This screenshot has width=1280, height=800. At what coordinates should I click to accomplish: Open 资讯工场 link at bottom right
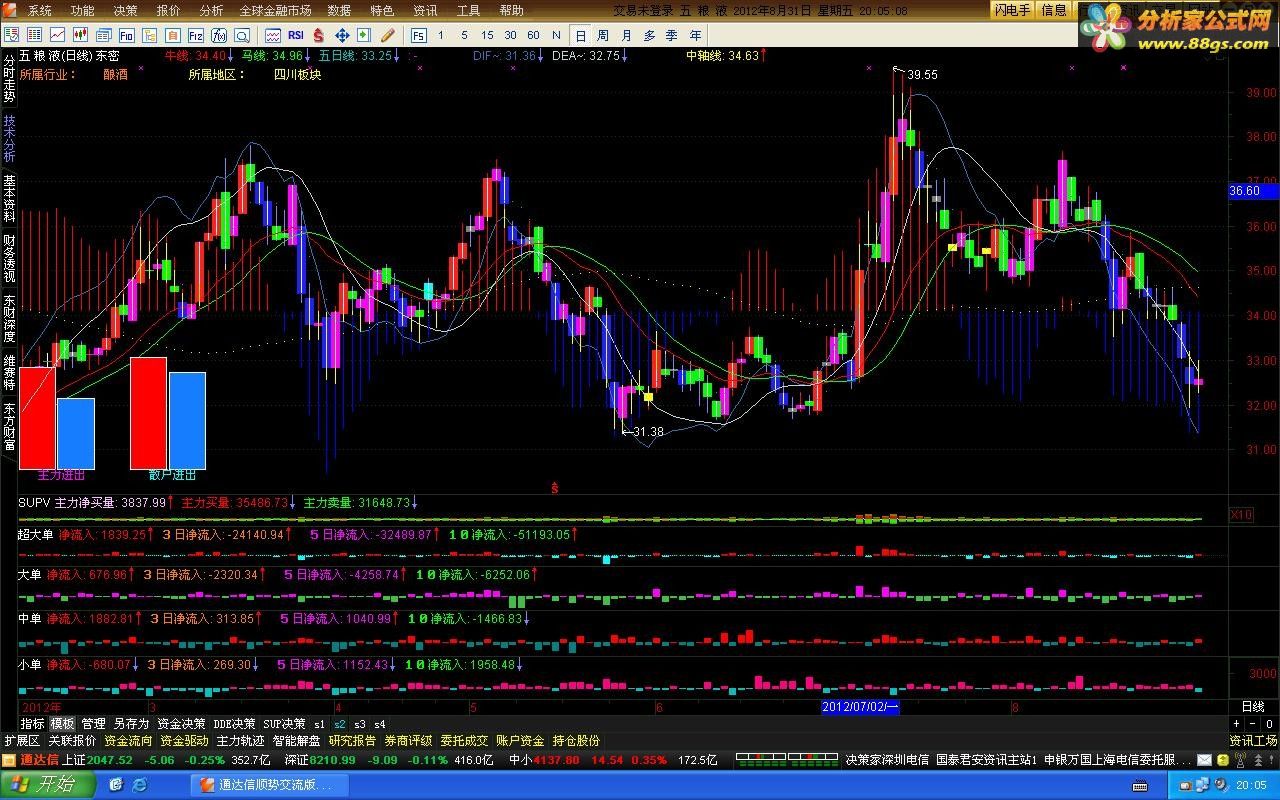pos(1253,741)
